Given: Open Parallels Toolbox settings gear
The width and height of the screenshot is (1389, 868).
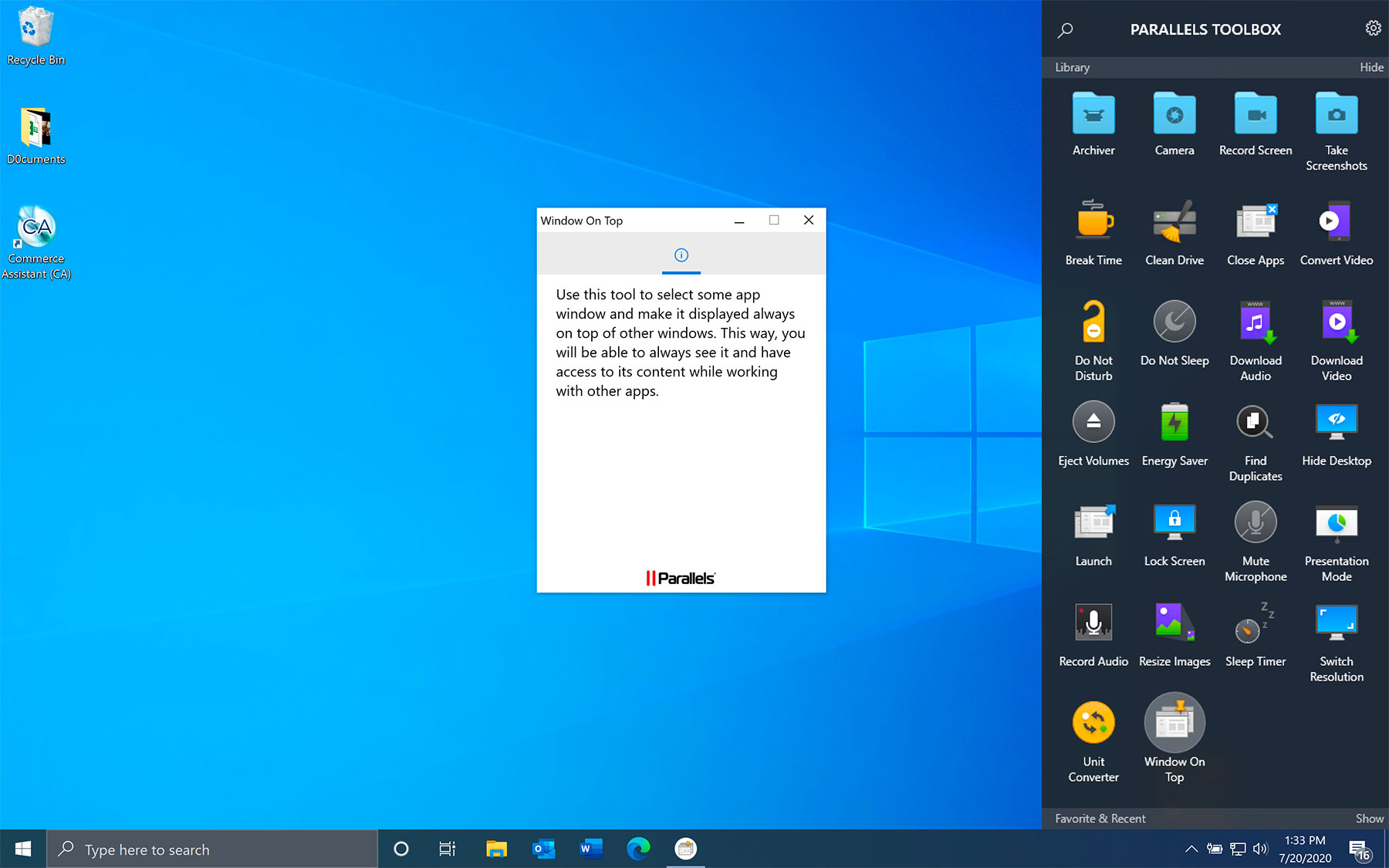Looking at the screenshot, I should 1373,27.
